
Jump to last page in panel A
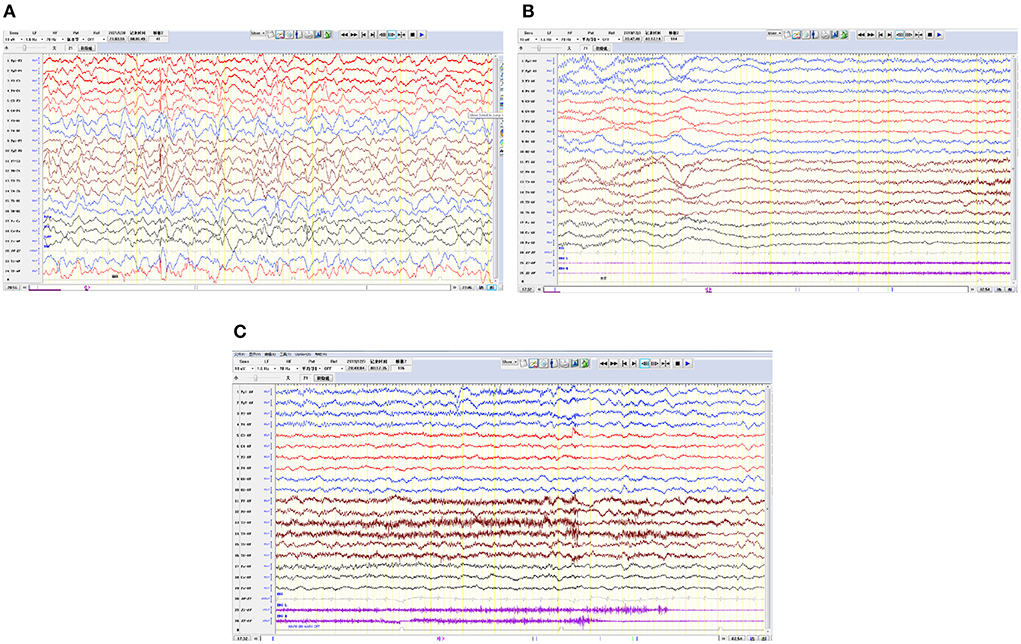click(372, 35)
